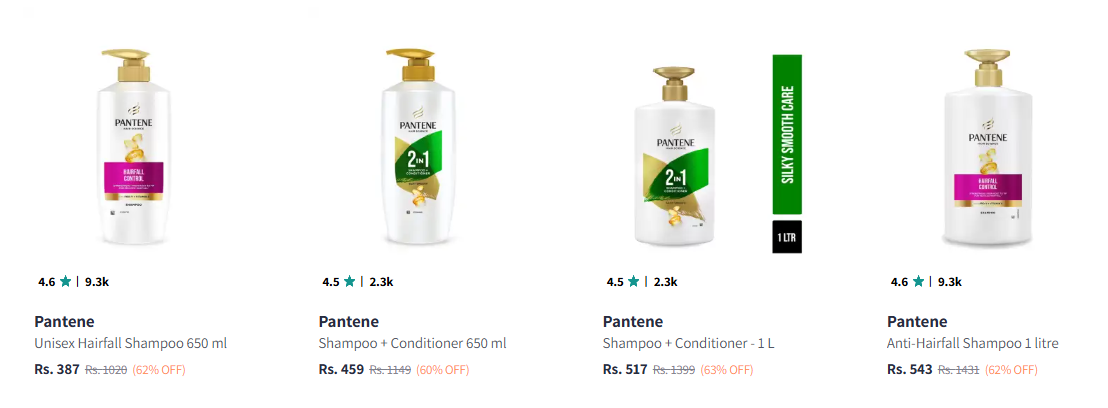Click the '(60% OFF)' discount label
Viewport: 1108px width, 408px height.
(442, 370)
